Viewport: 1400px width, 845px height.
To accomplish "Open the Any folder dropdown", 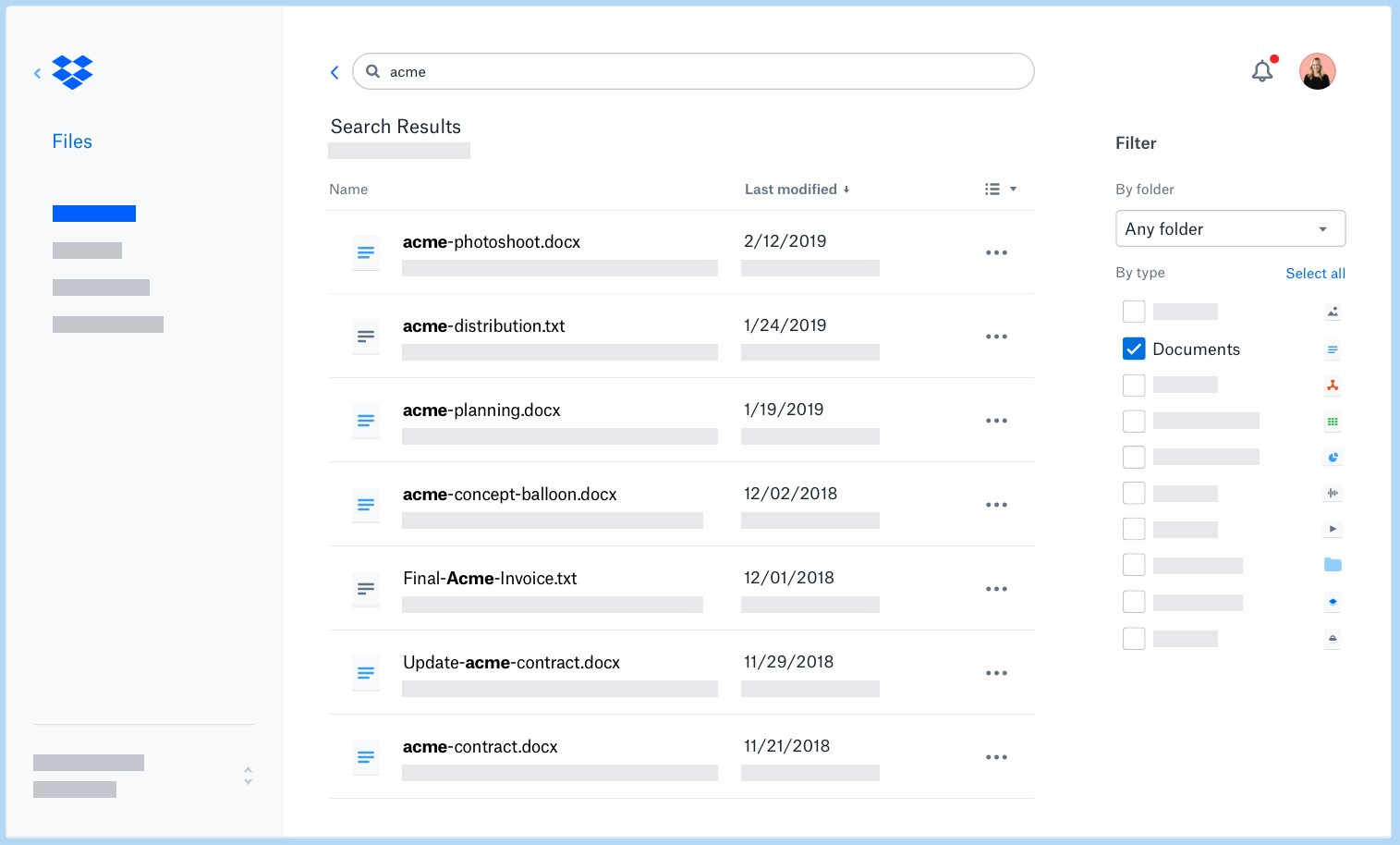I will point(1230,228).
